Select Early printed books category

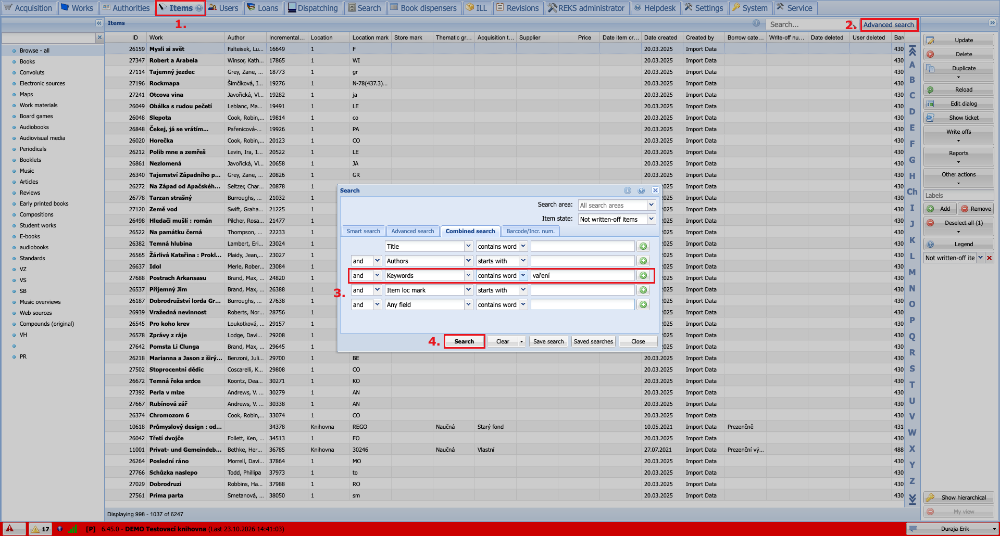[x=44, y=204]
